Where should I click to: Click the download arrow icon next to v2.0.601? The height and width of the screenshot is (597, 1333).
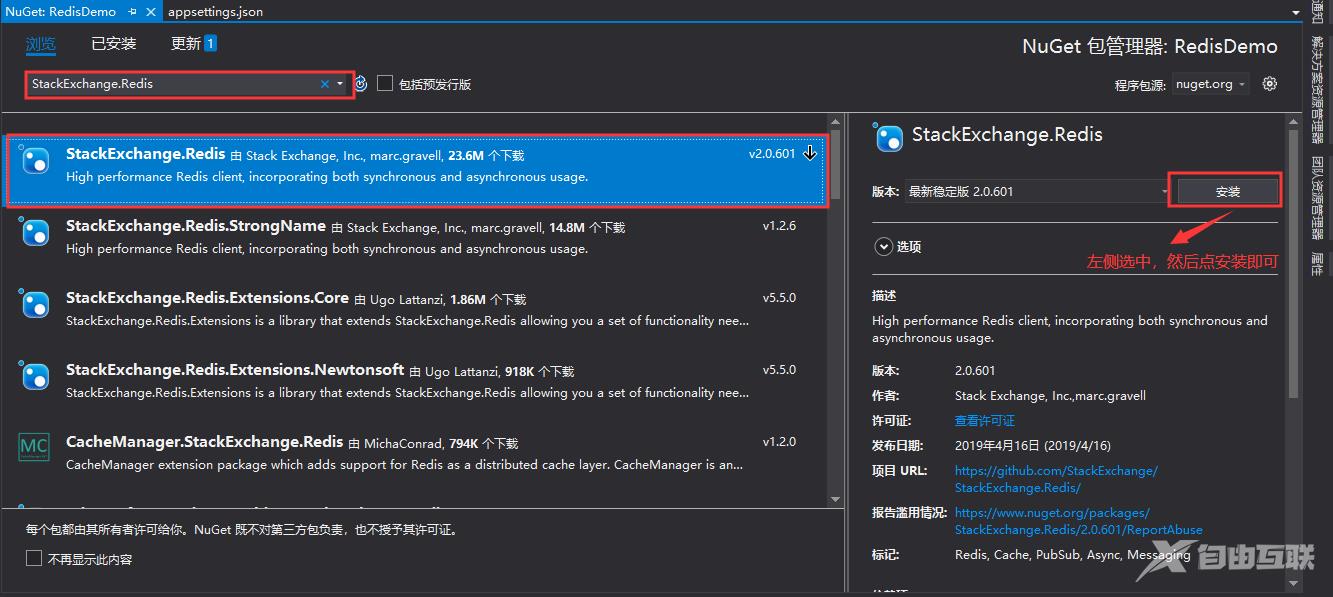click(x=810, y=154)
